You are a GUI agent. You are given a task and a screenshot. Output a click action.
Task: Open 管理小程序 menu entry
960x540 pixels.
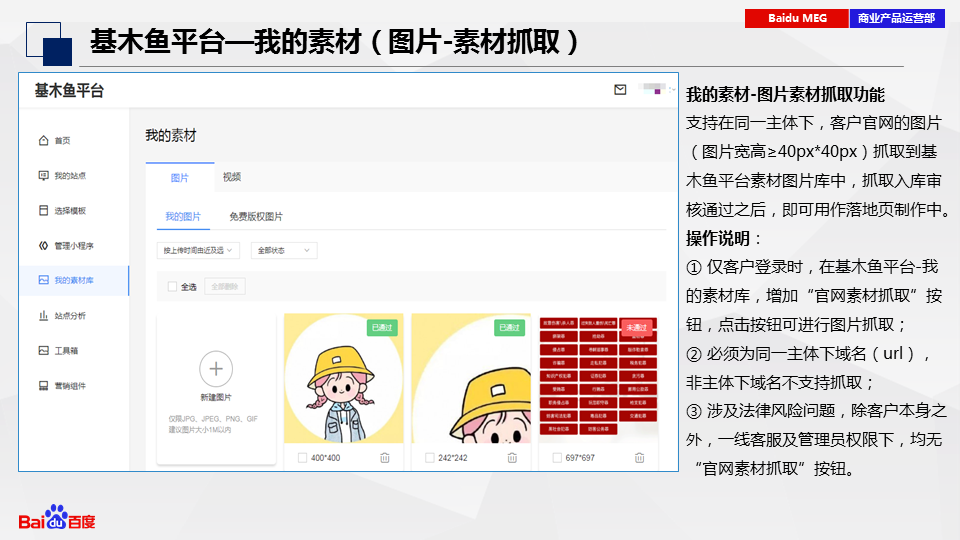(x=74, y=246)
